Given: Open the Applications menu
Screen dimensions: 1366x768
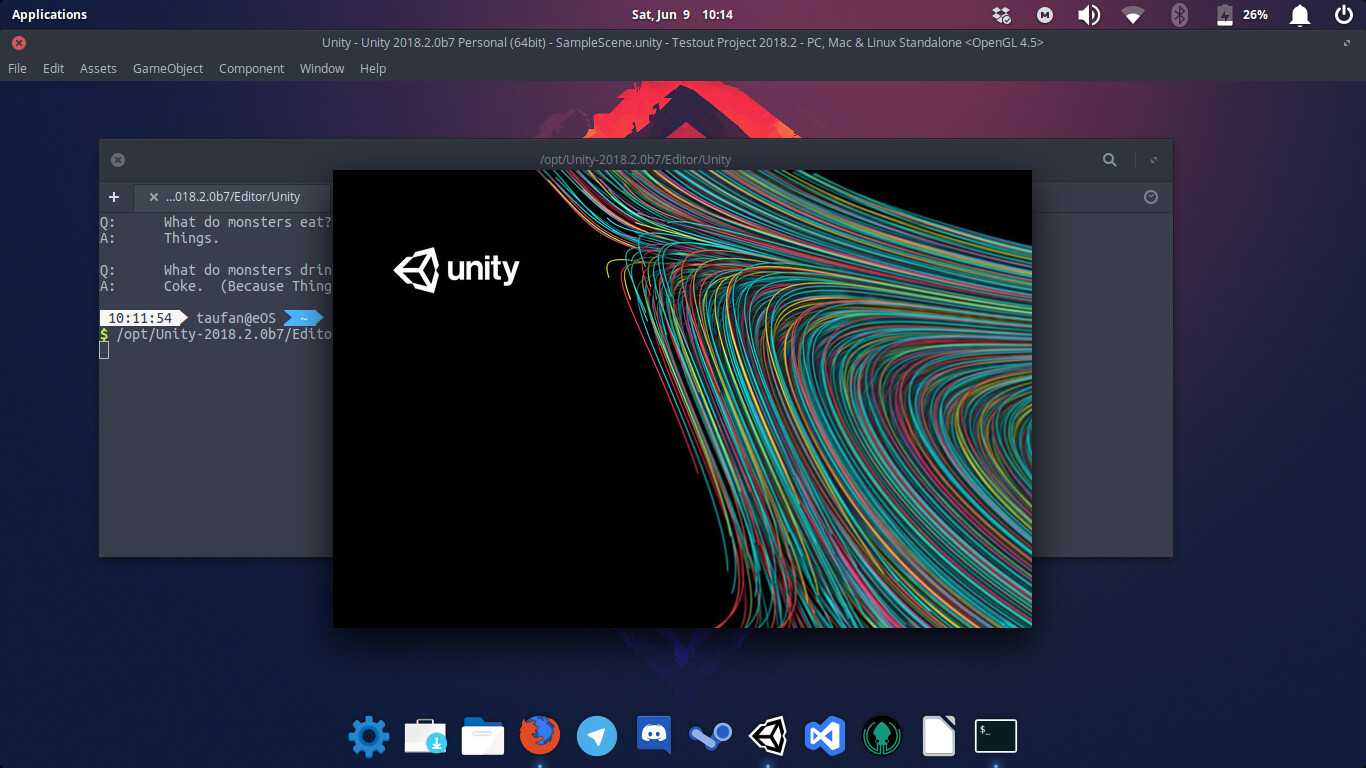Looking at the screenshot, I should (49, 14).
